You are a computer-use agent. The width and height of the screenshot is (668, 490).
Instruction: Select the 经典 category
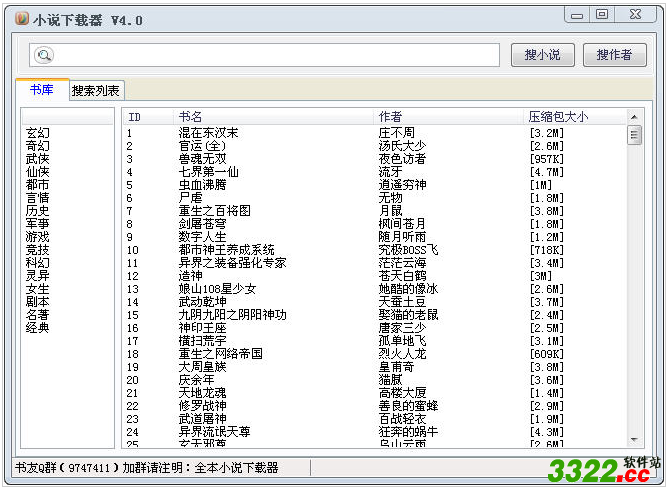click(37, 328)
